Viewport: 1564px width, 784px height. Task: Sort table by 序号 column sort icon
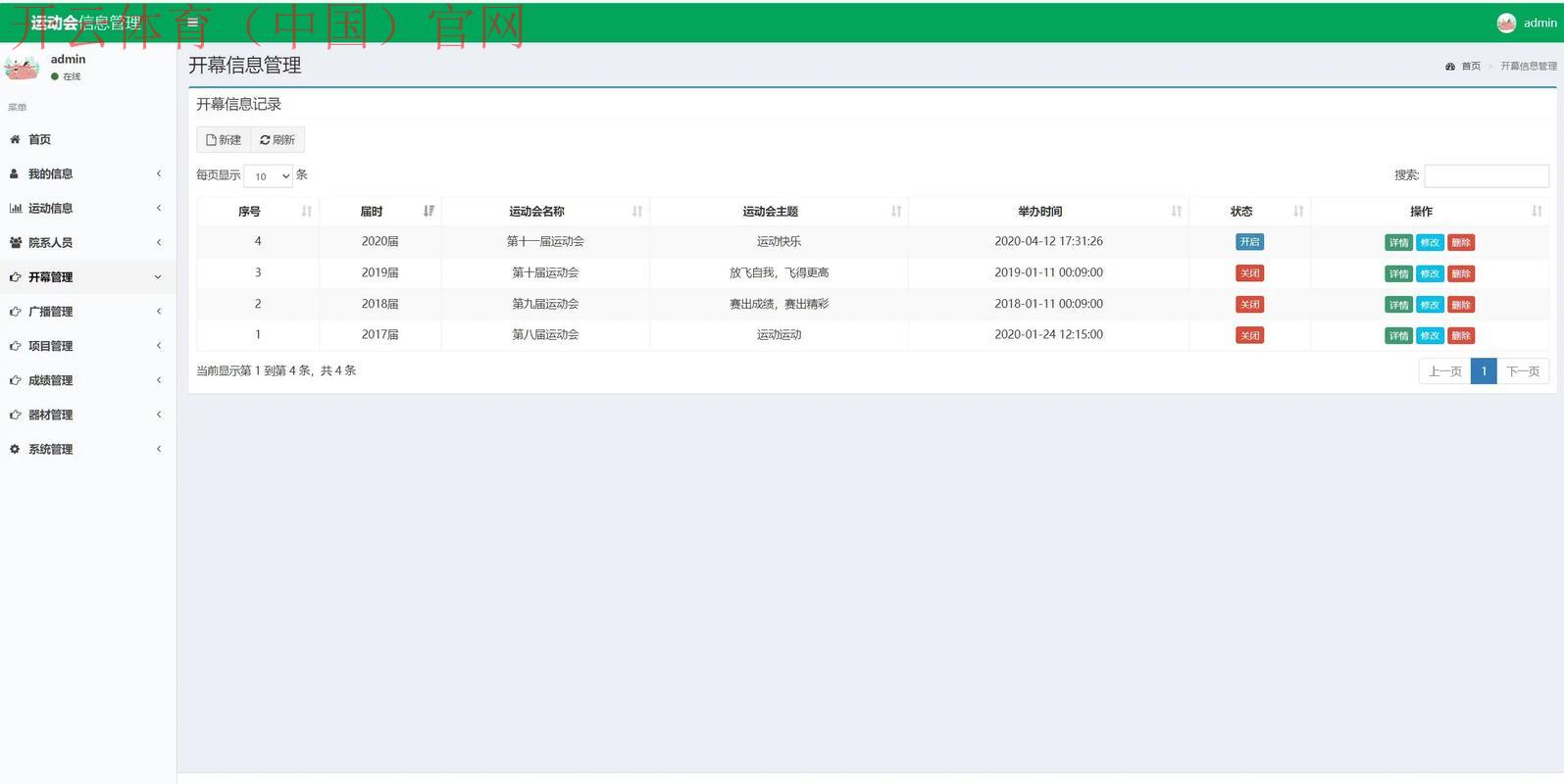pos(307,211)
